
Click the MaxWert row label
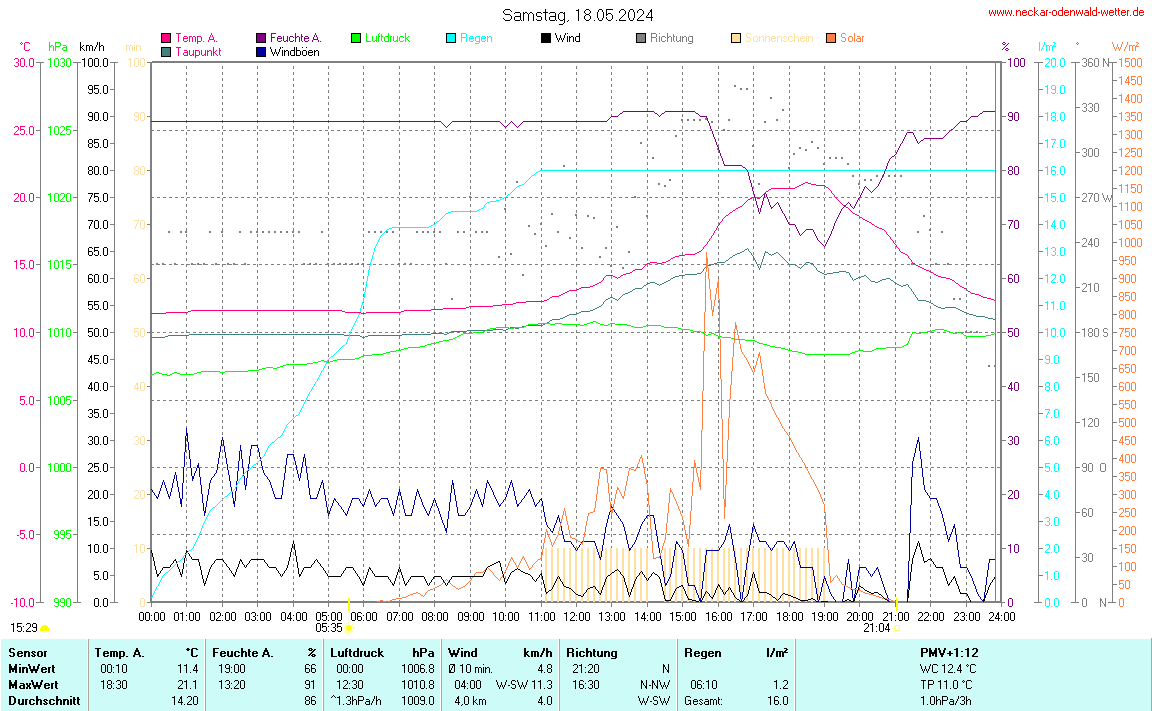pyautogui.click(x=32, y=685)
